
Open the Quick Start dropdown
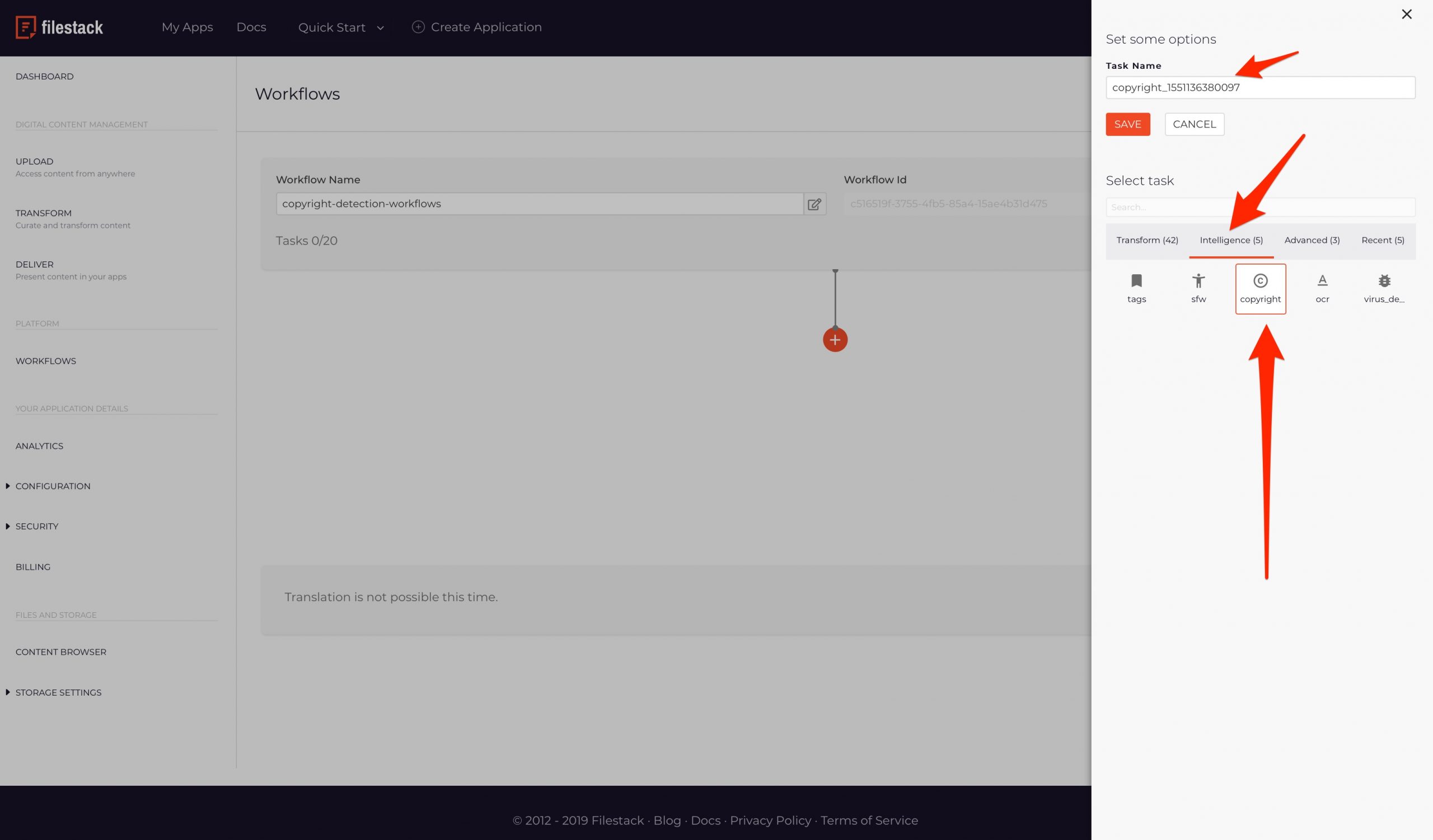(341, 27)
